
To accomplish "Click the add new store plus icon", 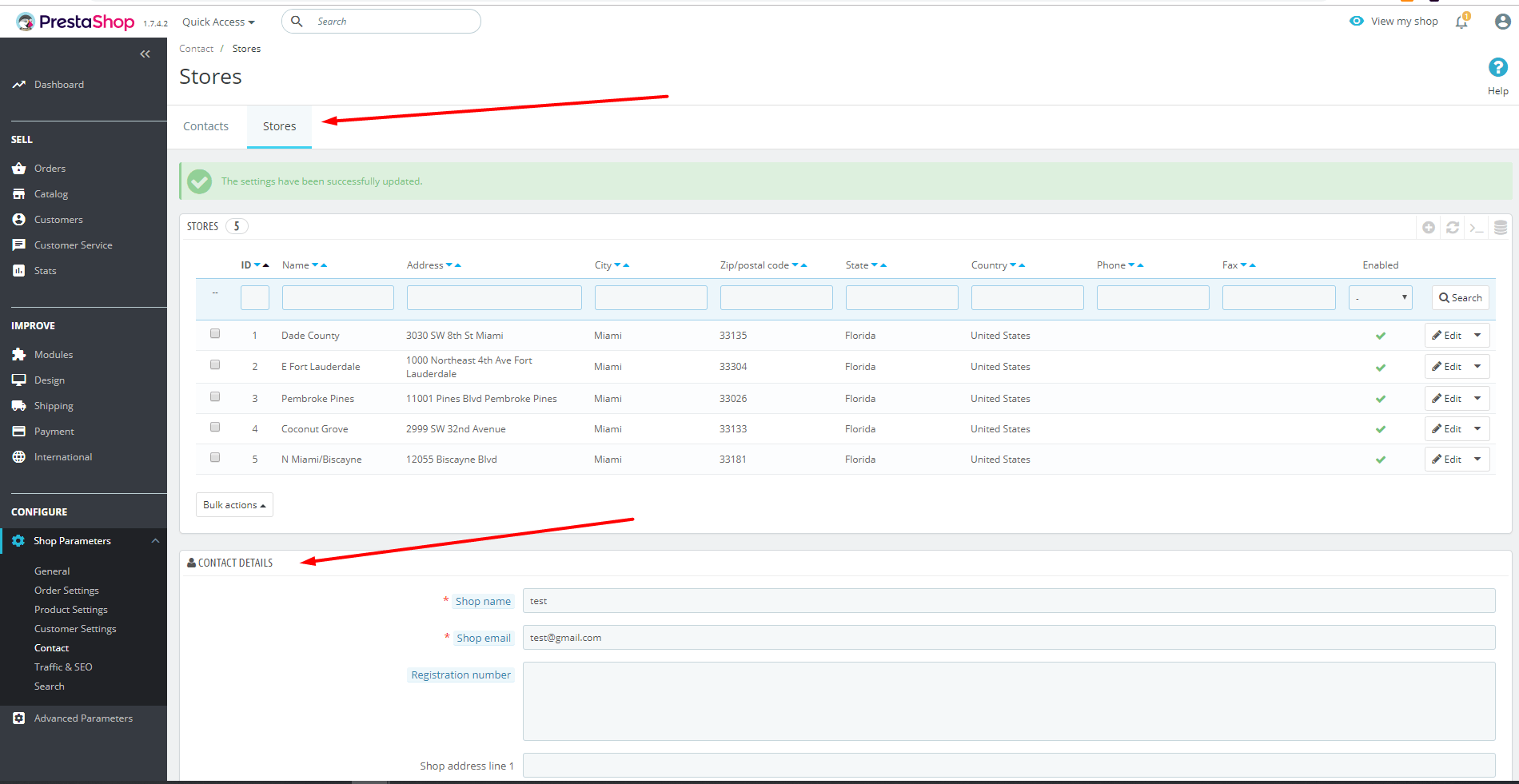I will 1429,228.
